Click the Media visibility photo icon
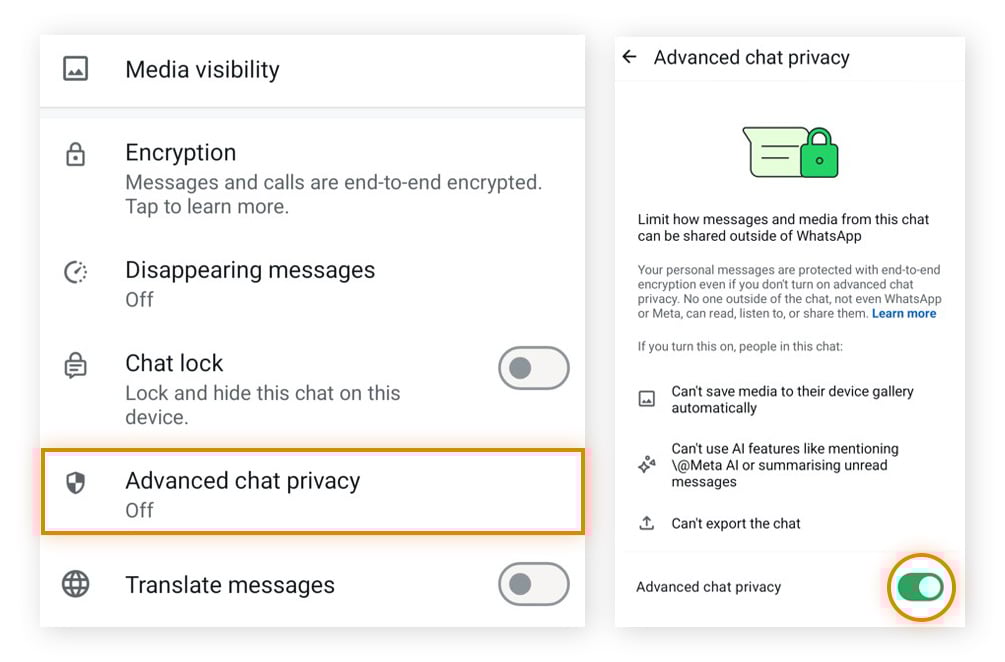The height and width of the screenshot is (662, 1005). [x=75, y=70]
